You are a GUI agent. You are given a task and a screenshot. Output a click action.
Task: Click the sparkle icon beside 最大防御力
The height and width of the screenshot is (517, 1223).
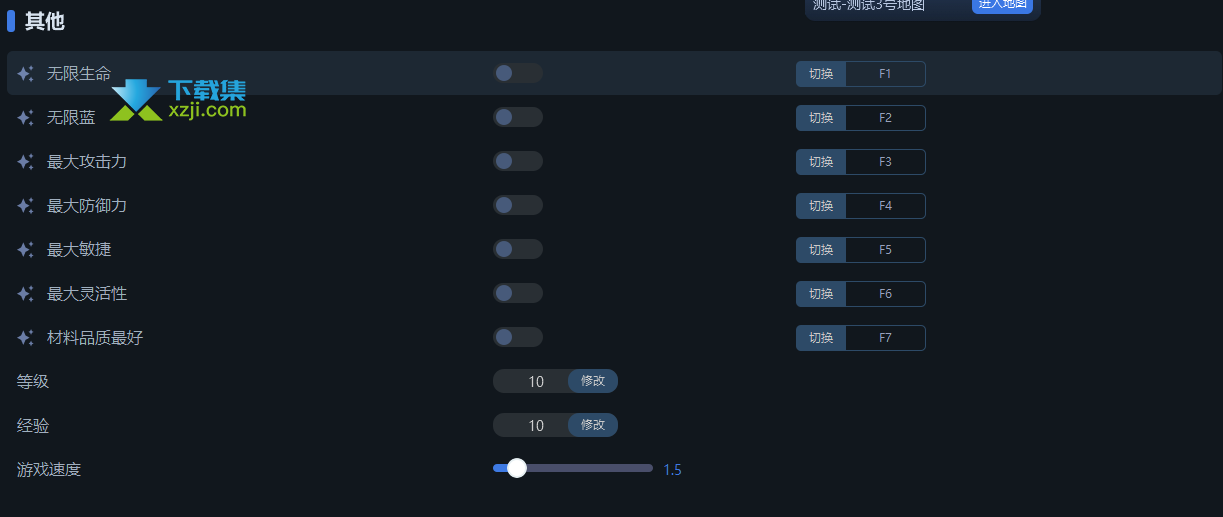tap(25, 206)
